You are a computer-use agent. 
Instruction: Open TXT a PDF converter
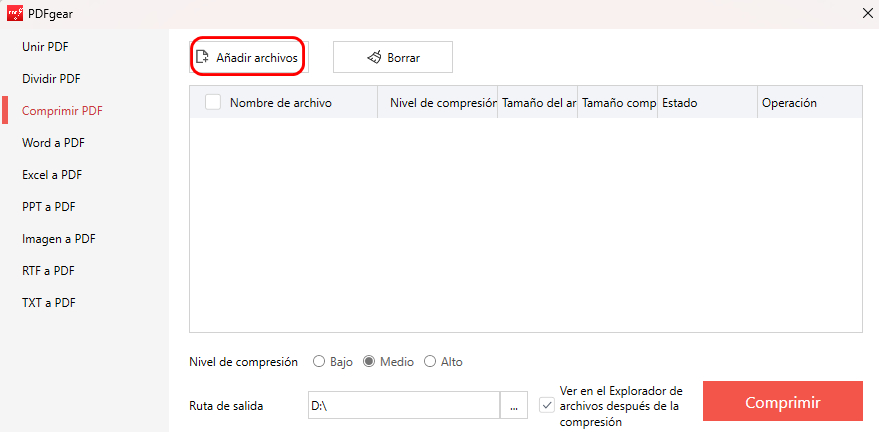point(49,303)
